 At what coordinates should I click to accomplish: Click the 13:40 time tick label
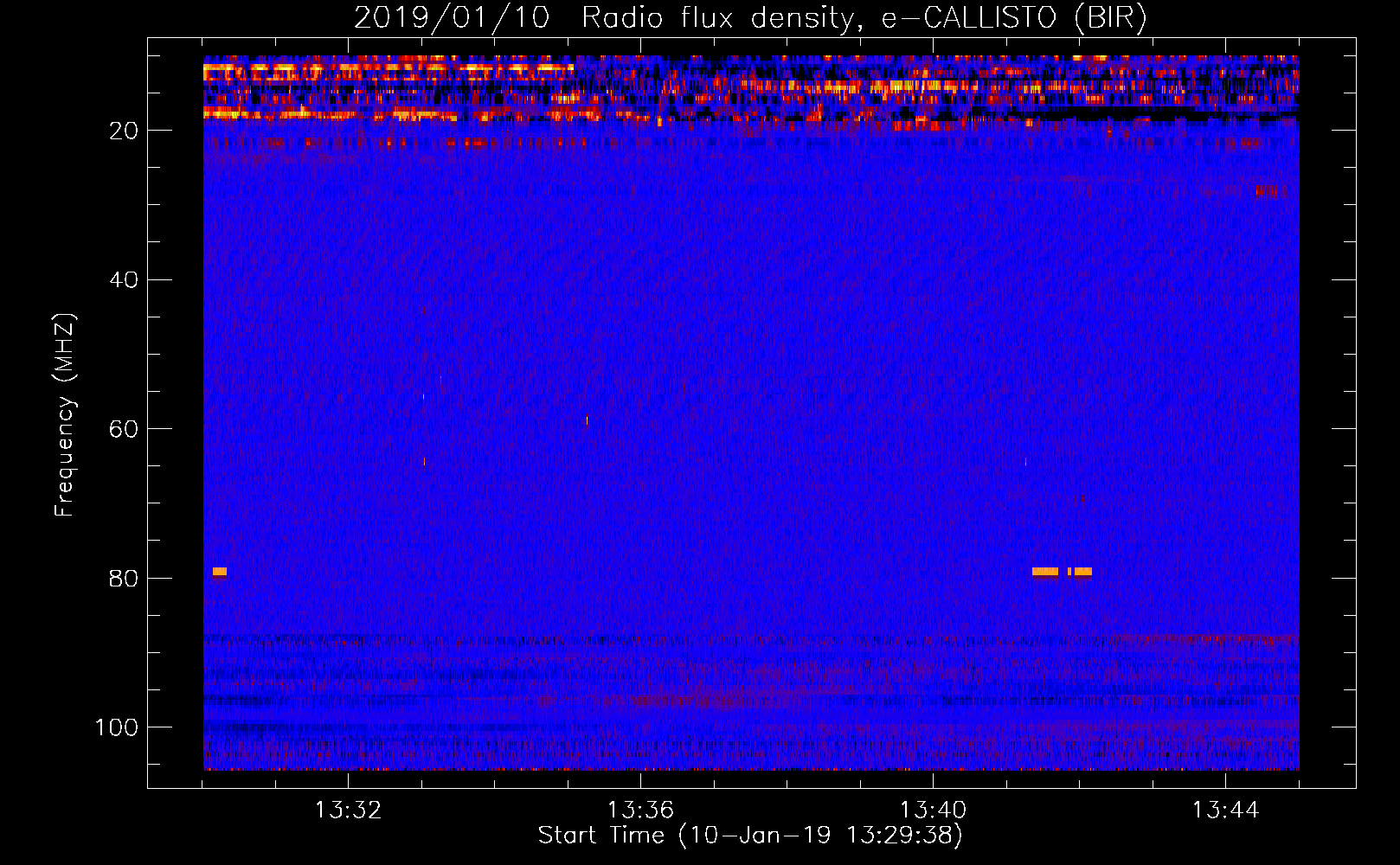[x=933, y=811]
